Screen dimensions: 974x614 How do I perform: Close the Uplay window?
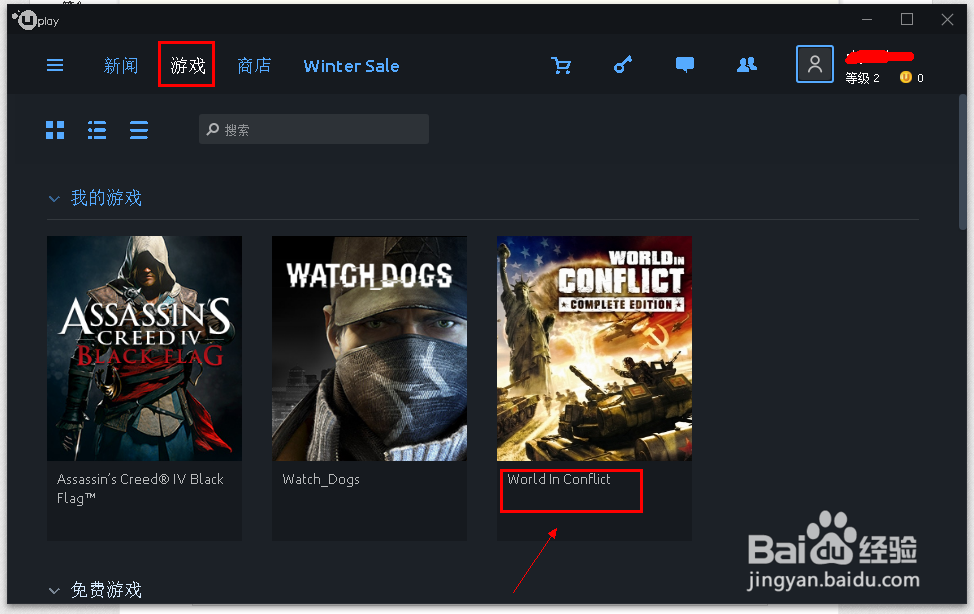[947, 20]
